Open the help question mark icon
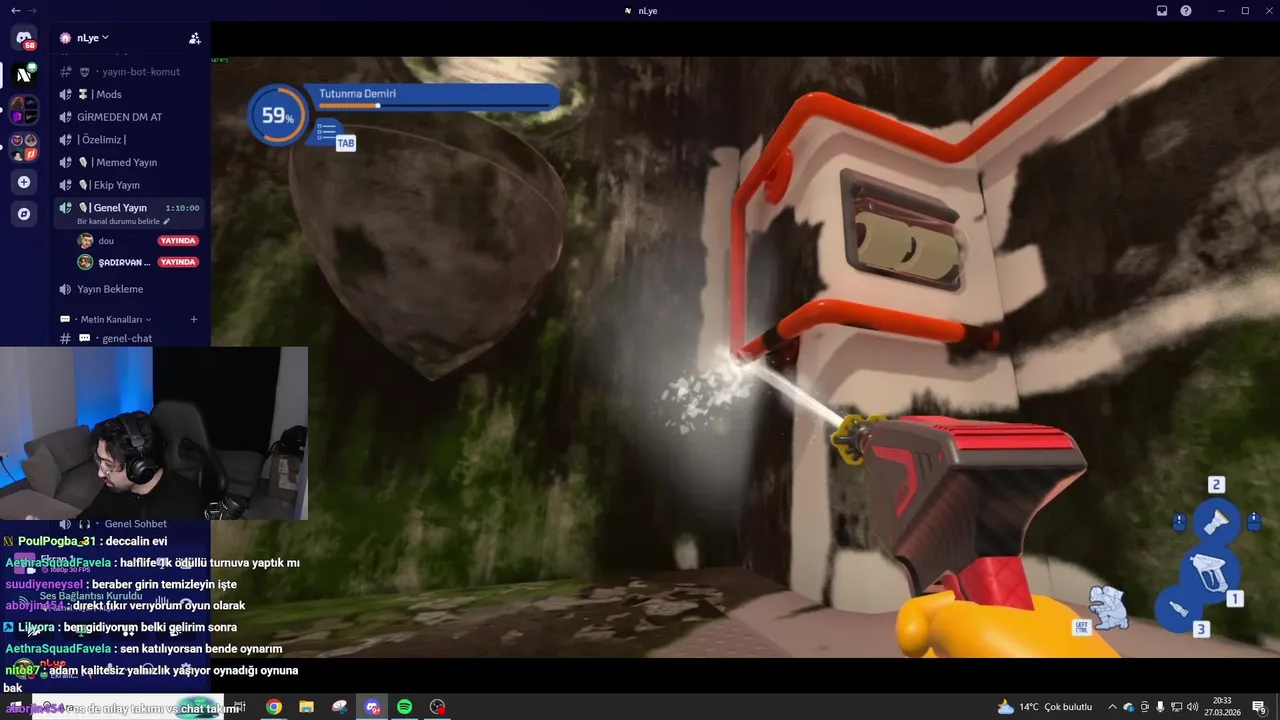The width and height of the screenshot is (1280, 720). click(x=1186, y=10)
